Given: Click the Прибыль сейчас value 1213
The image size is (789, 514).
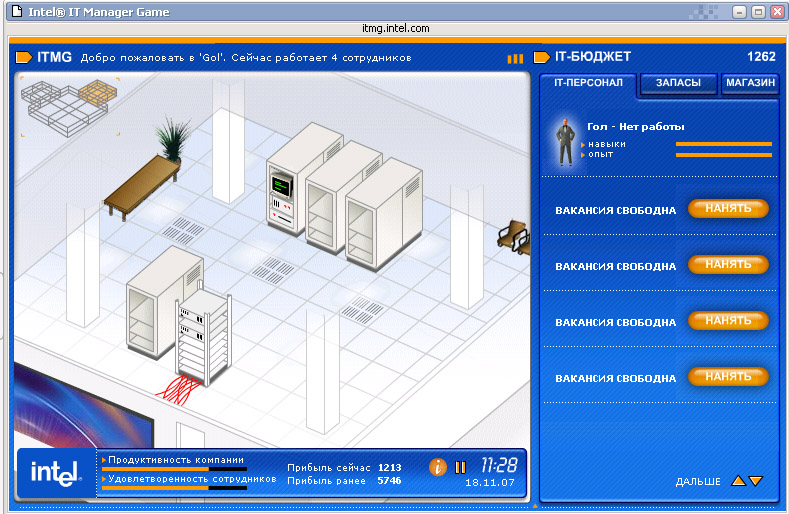Looking at the screenshot, I should [x=389, y=468].
